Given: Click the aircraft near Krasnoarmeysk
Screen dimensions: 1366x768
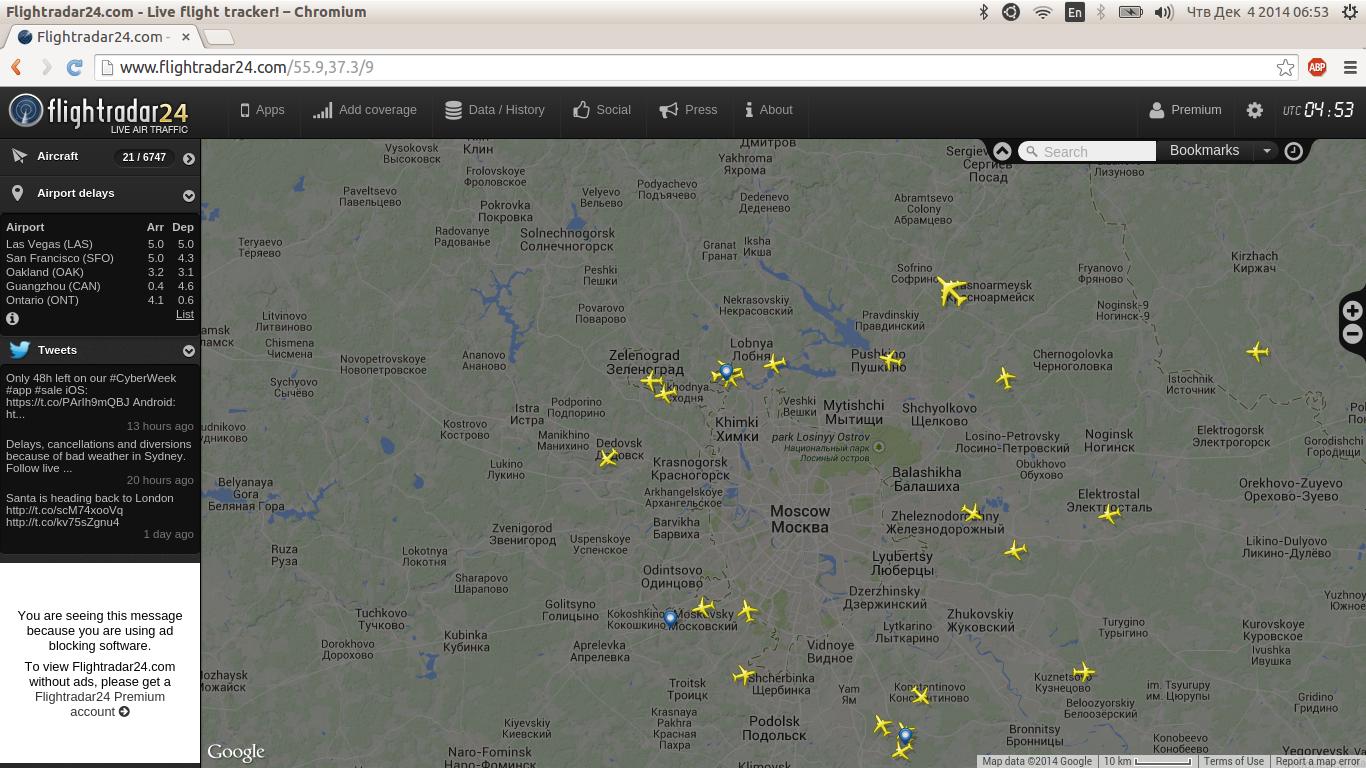Looking at the screenshot, I should pyautogui.click(x=952, y=291).
